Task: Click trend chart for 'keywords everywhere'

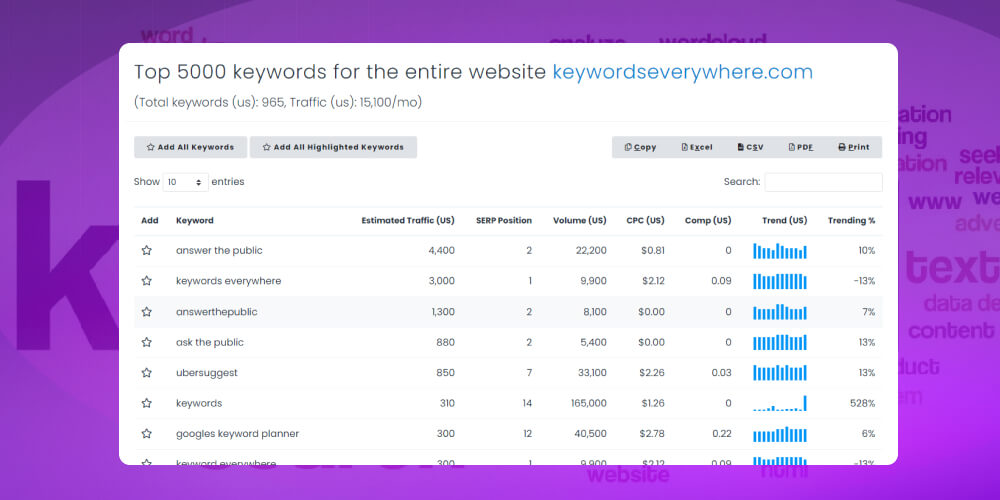Action: pos(780,281)
